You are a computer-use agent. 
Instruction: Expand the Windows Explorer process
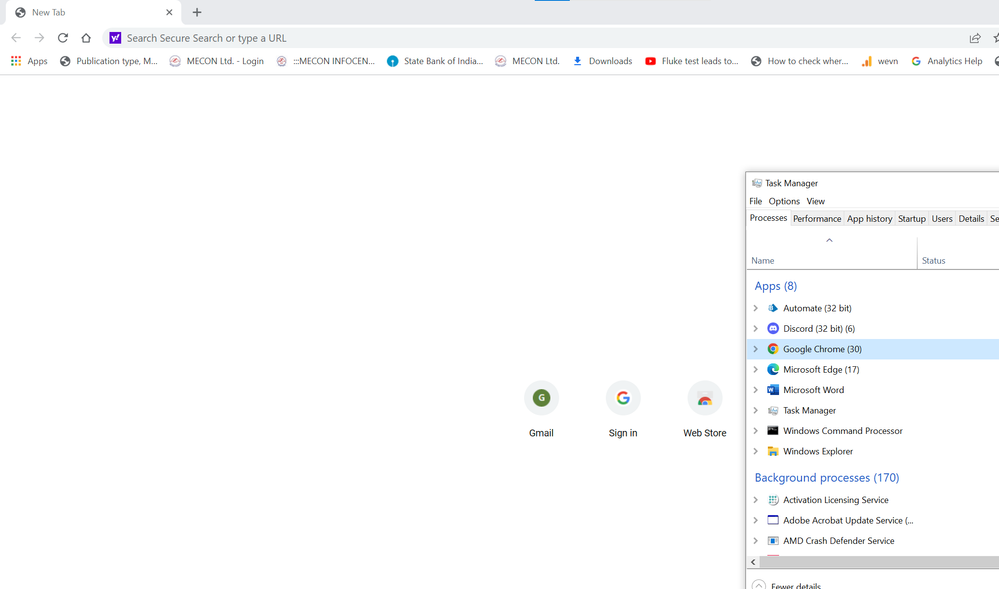point(756,451)
